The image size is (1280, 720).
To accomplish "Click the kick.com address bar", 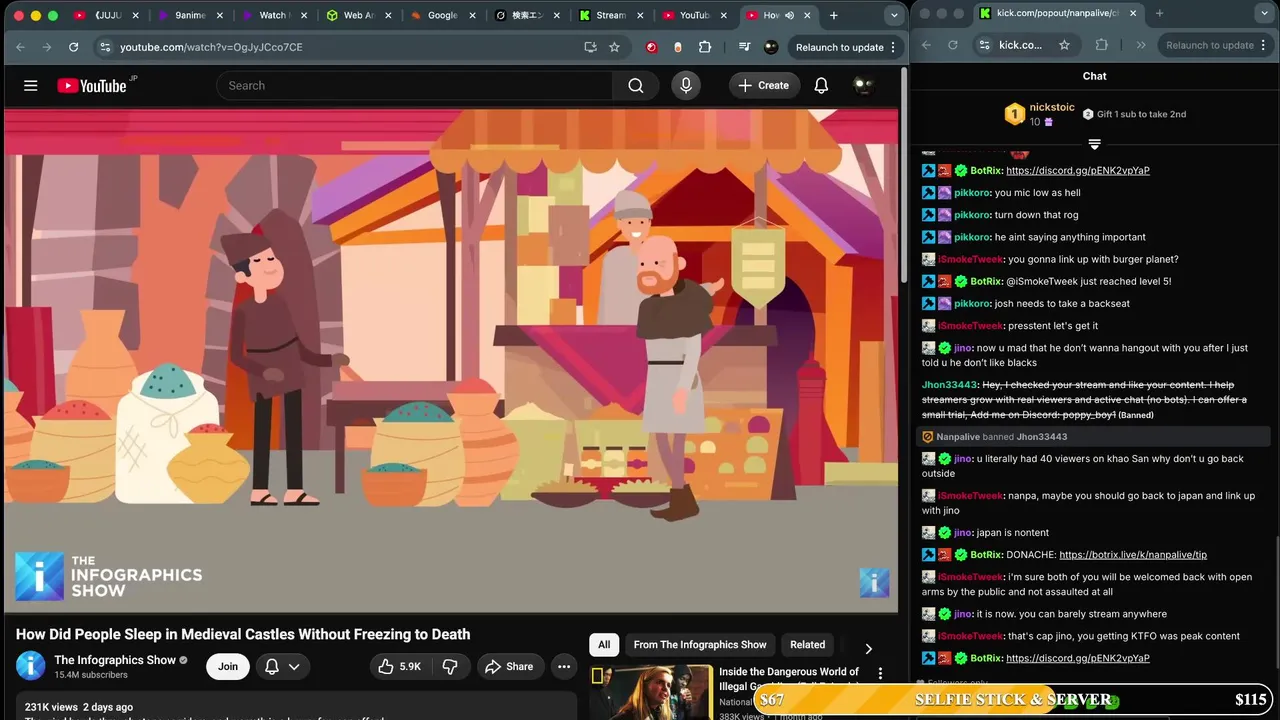I will (1020, 45).
